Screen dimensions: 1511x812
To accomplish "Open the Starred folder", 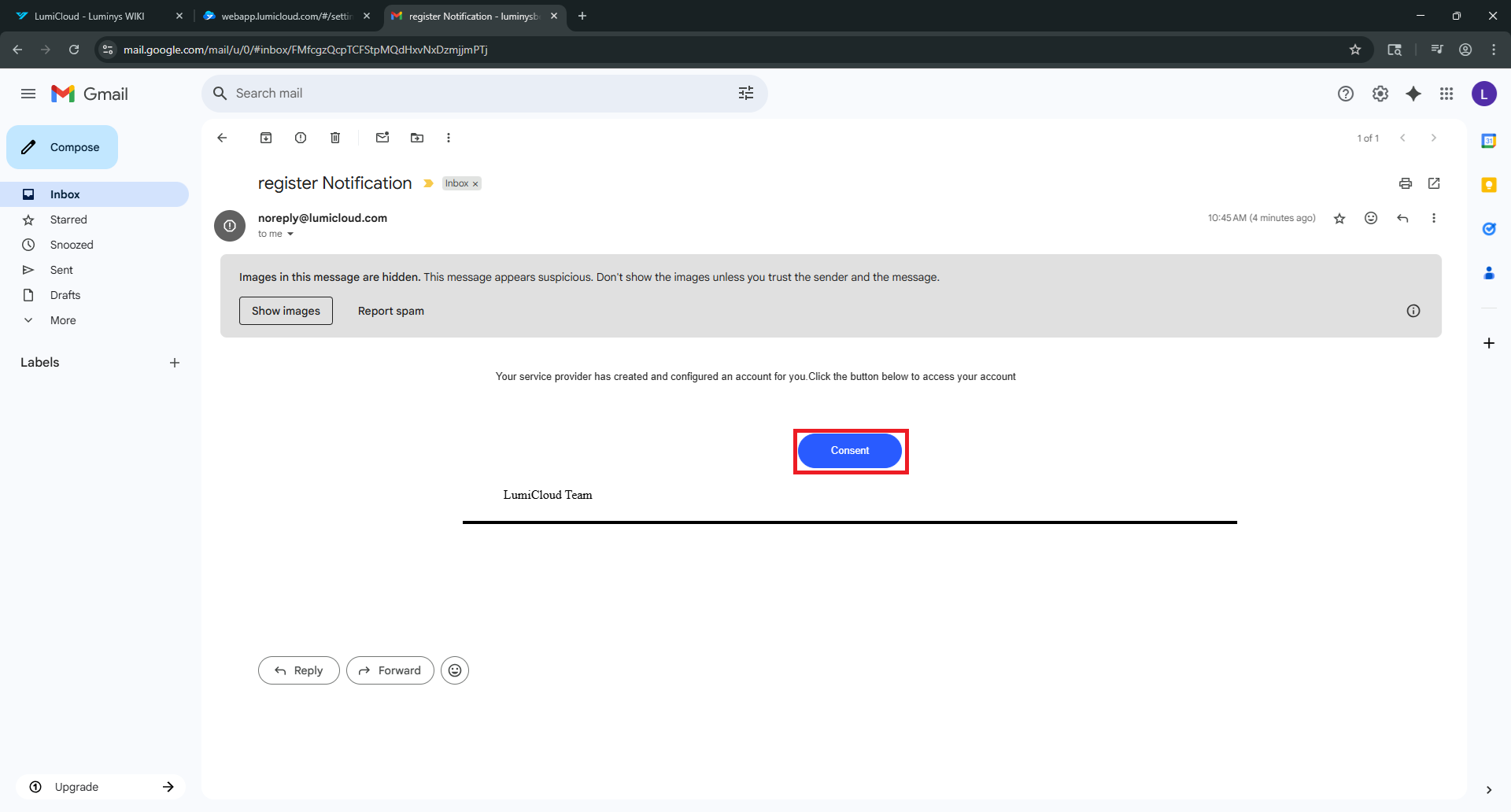I will [x=68, y=220].
